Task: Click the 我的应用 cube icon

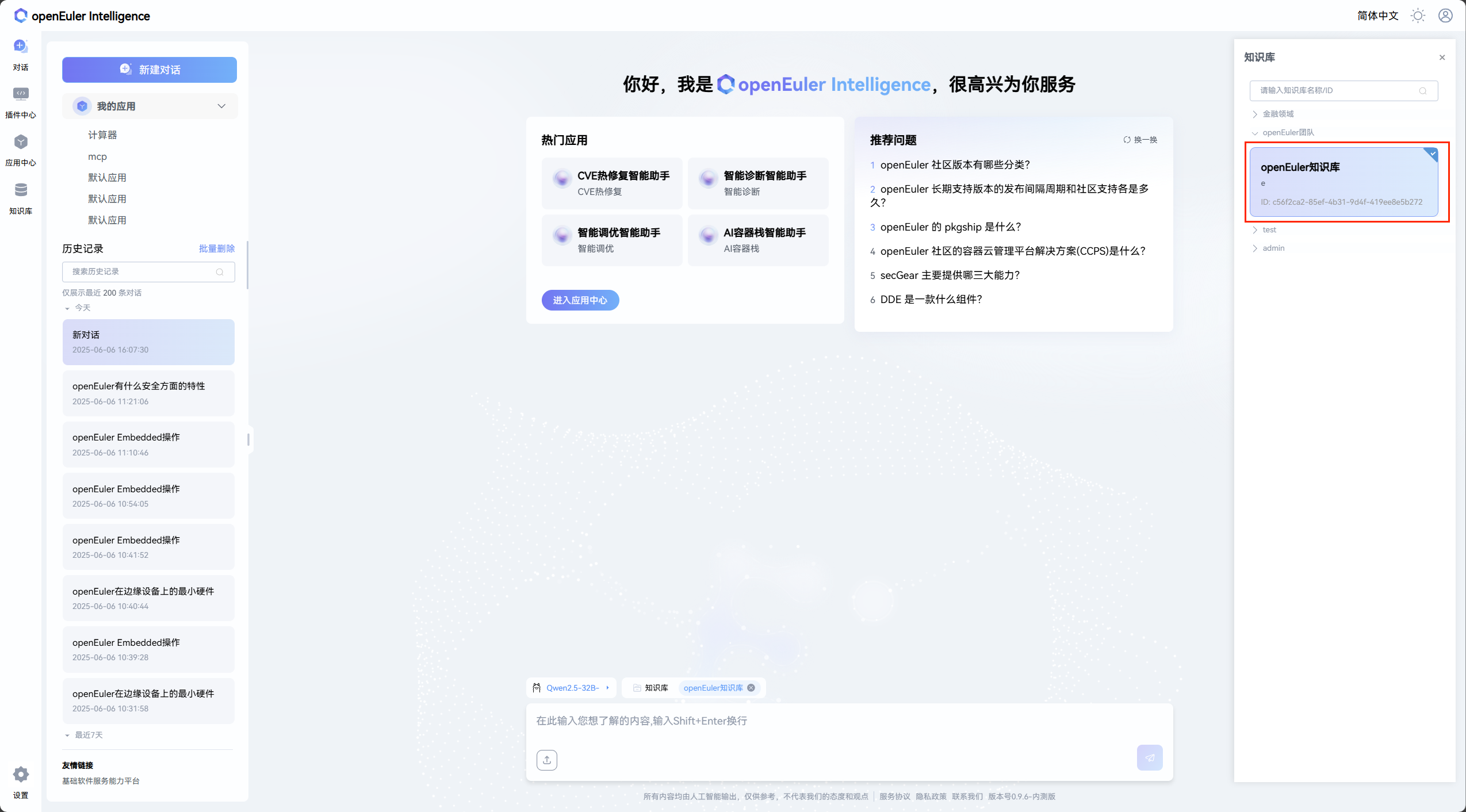Action: tap(82, 106)
